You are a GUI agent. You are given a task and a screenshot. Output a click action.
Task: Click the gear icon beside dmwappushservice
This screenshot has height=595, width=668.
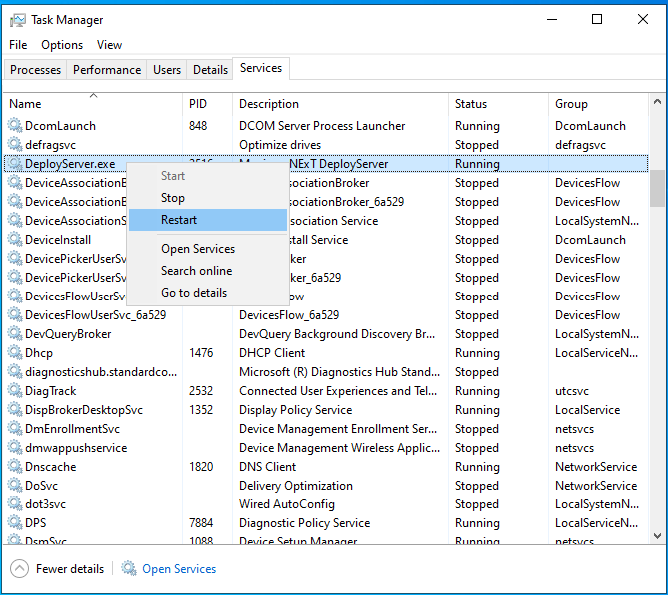tap(15, 448)
